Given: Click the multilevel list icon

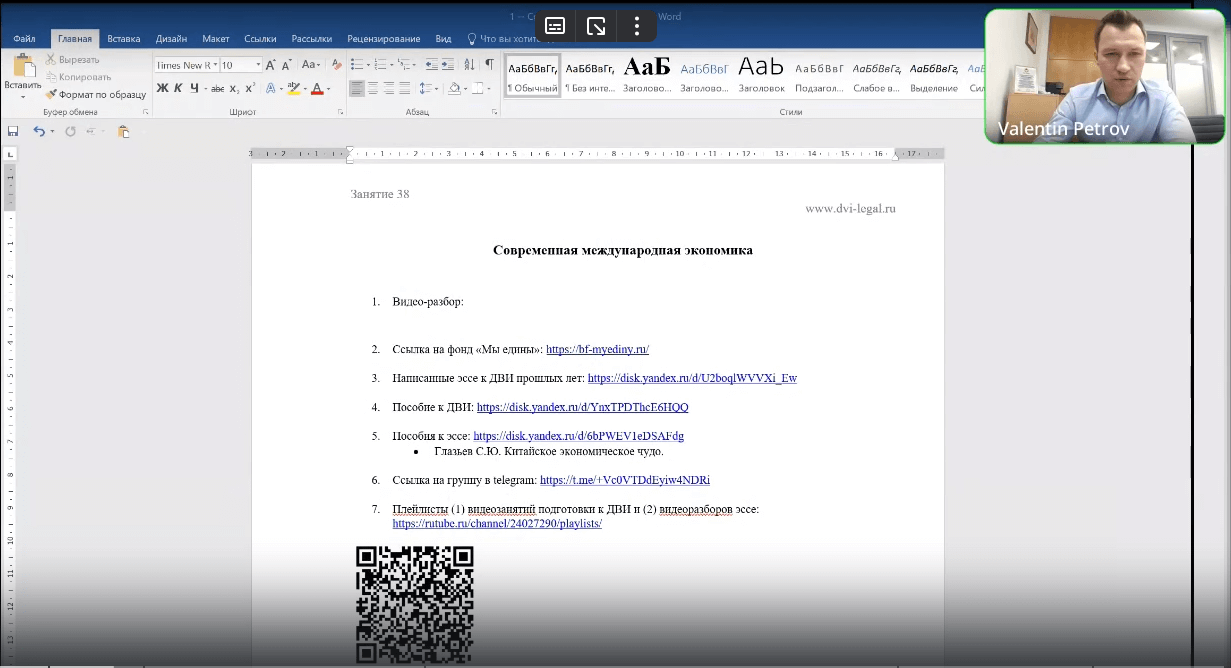Looking at the screenshot, I should coord(404,65).
